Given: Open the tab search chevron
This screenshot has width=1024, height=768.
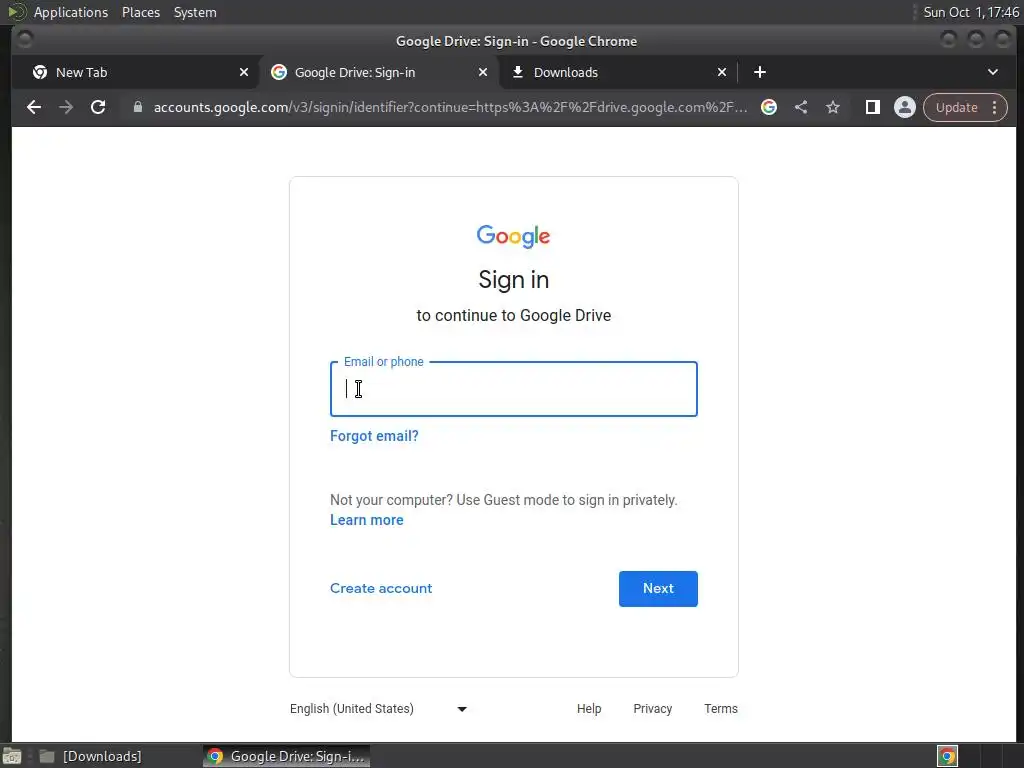Looking at the screenshot, I should coord(993,72).
